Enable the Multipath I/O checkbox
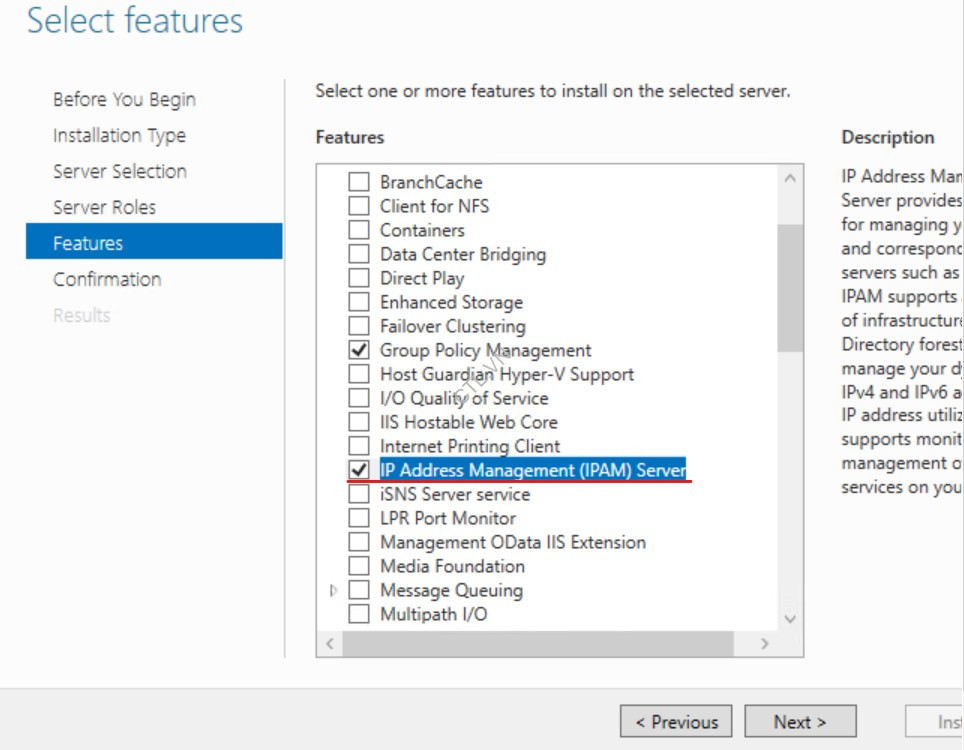This screenshot has height=750, width=964. [358, 614]
